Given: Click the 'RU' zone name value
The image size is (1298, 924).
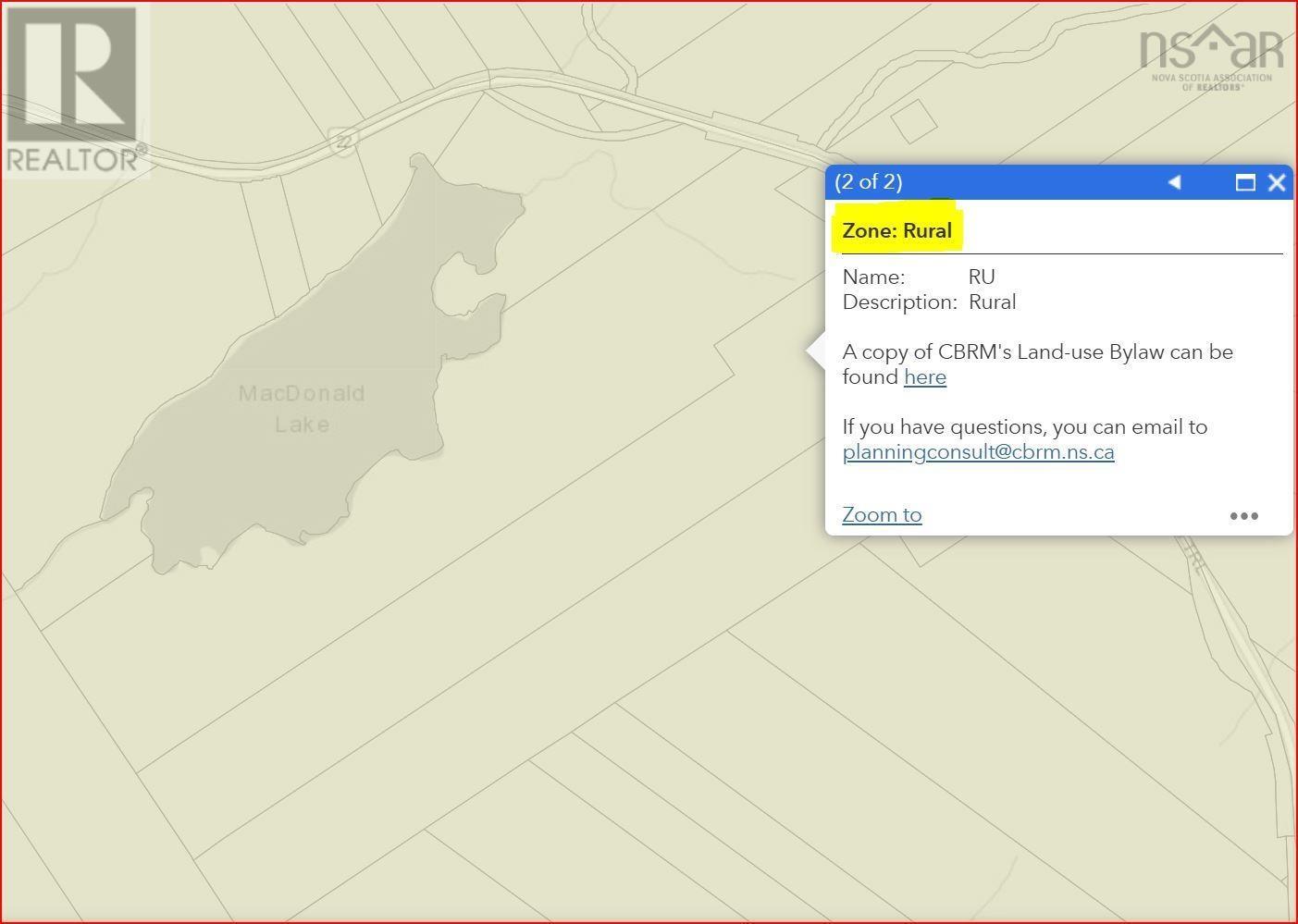Looking at the screenshot, I should pyautogui.click(x=981, y=277).
